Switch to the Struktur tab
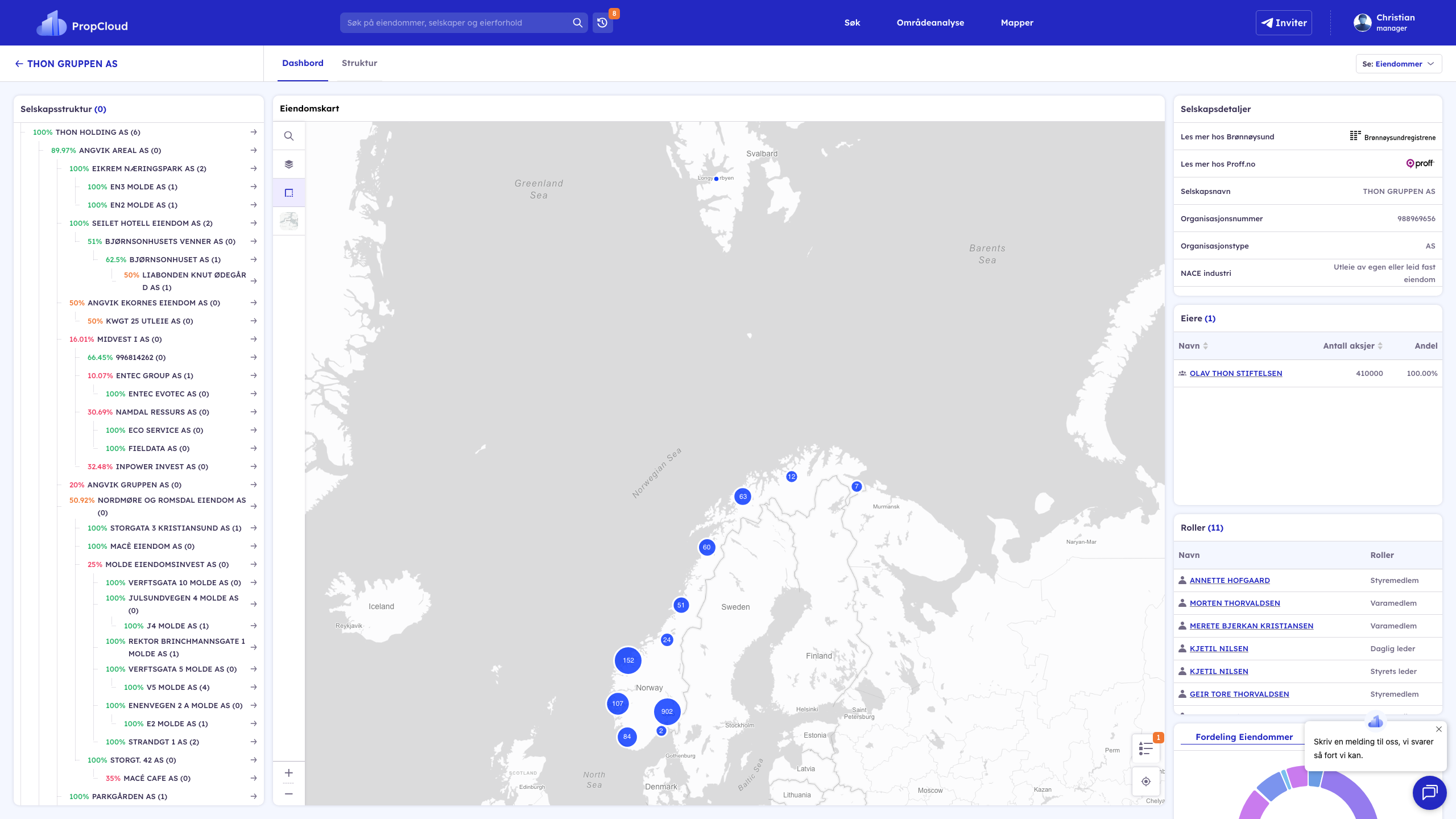This screenshot has width=1456, height=819. click(359, 63)
